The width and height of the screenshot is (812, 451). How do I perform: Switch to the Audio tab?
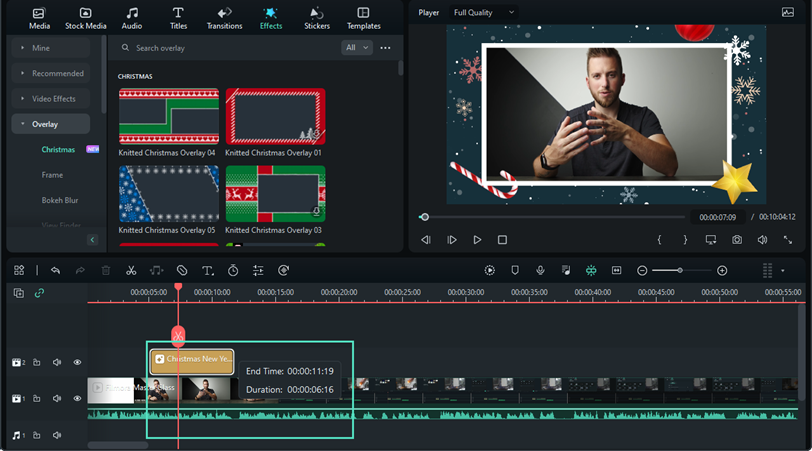[132, 19]
